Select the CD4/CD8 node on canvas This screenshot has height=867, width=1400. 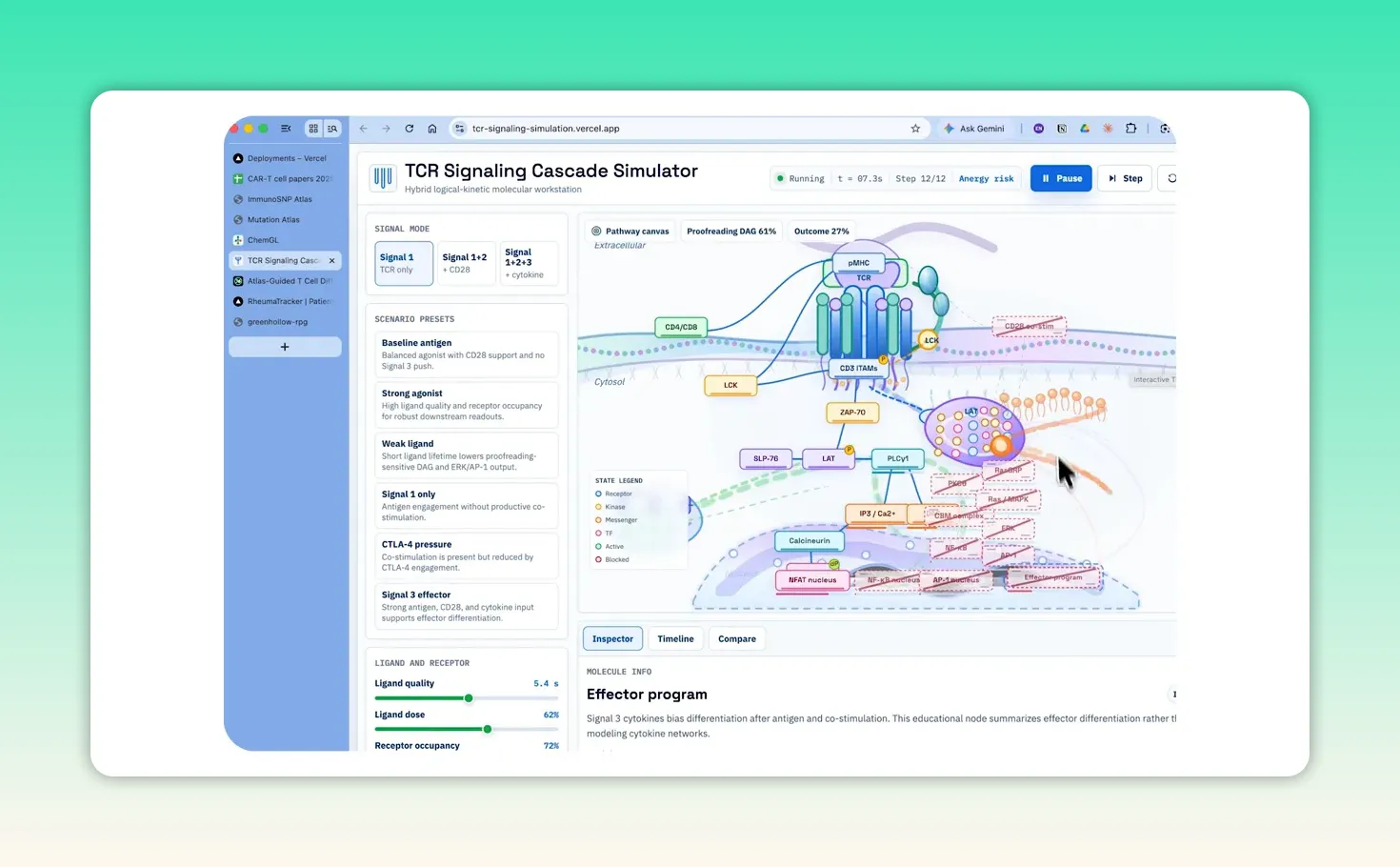click(x=681, y=327)
